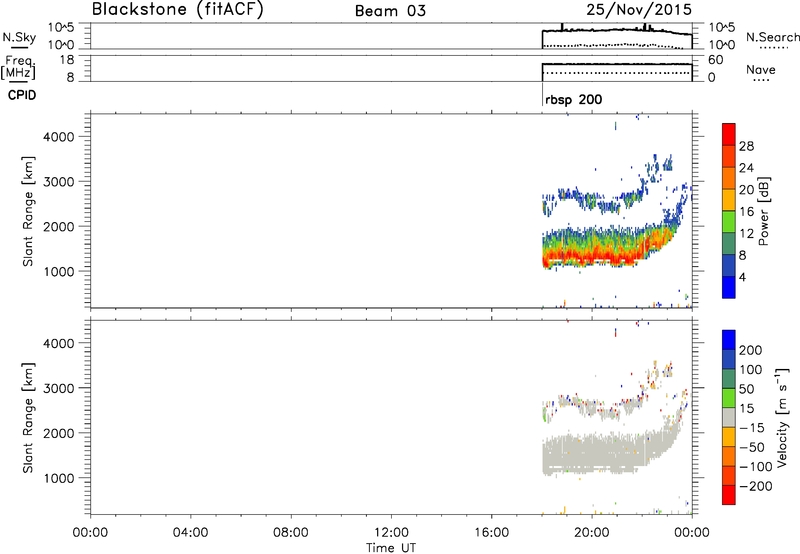Click the Power [dB] axis label
Image resolution: width=800 pixels, height=554 pixels.
pyautogui.click(x=764, y=211)
